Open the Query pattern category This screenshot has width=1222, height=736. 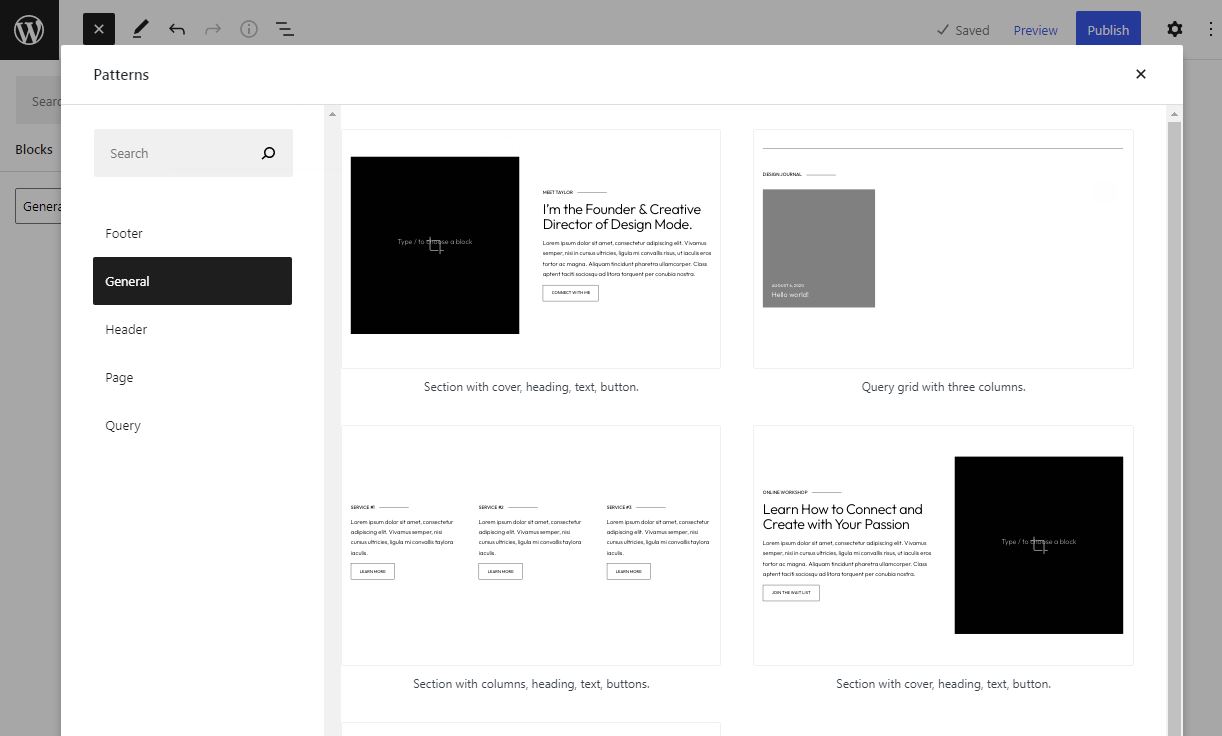[123, 425]
